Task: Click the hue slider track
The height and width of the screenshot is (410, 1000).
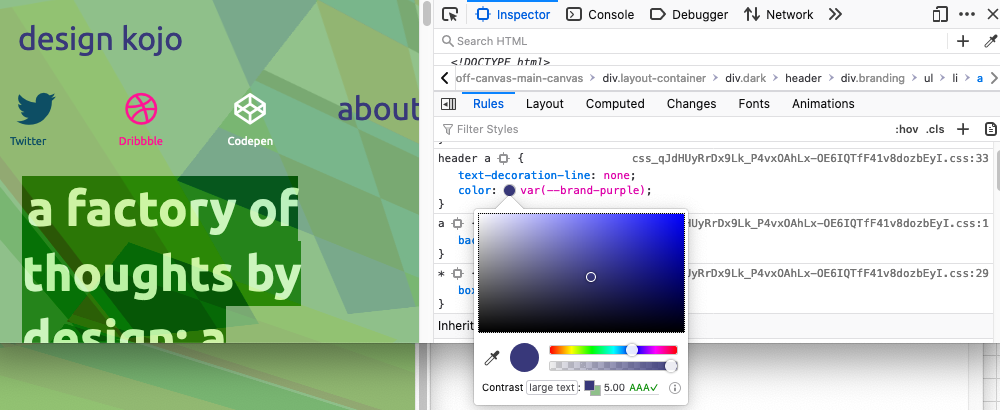Action: tap(613, 350)
